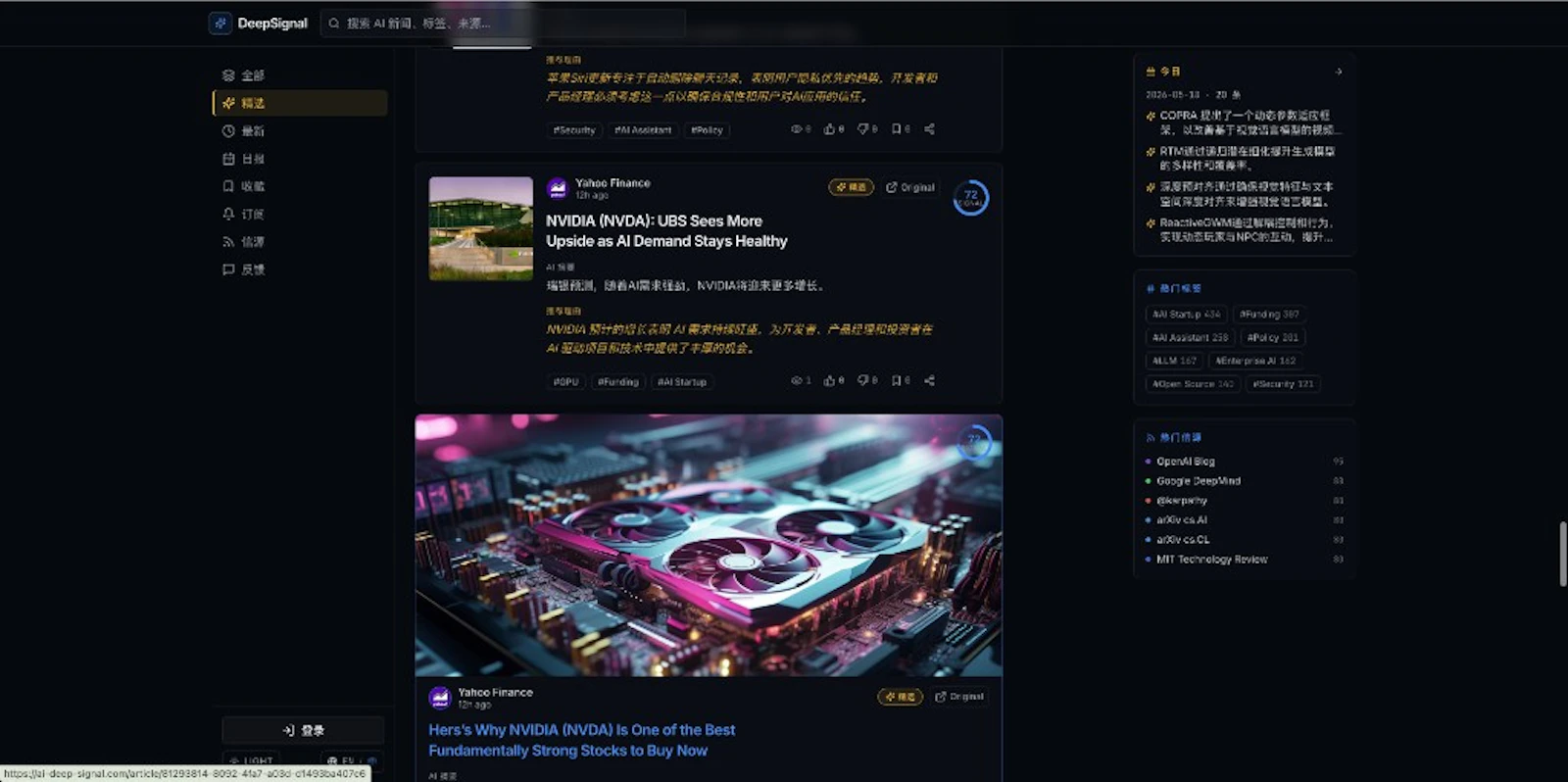The image size is (1568, 782).
Task: Select the #AI Startup 434 trending tag
Action: click(x=1186, y=315)
